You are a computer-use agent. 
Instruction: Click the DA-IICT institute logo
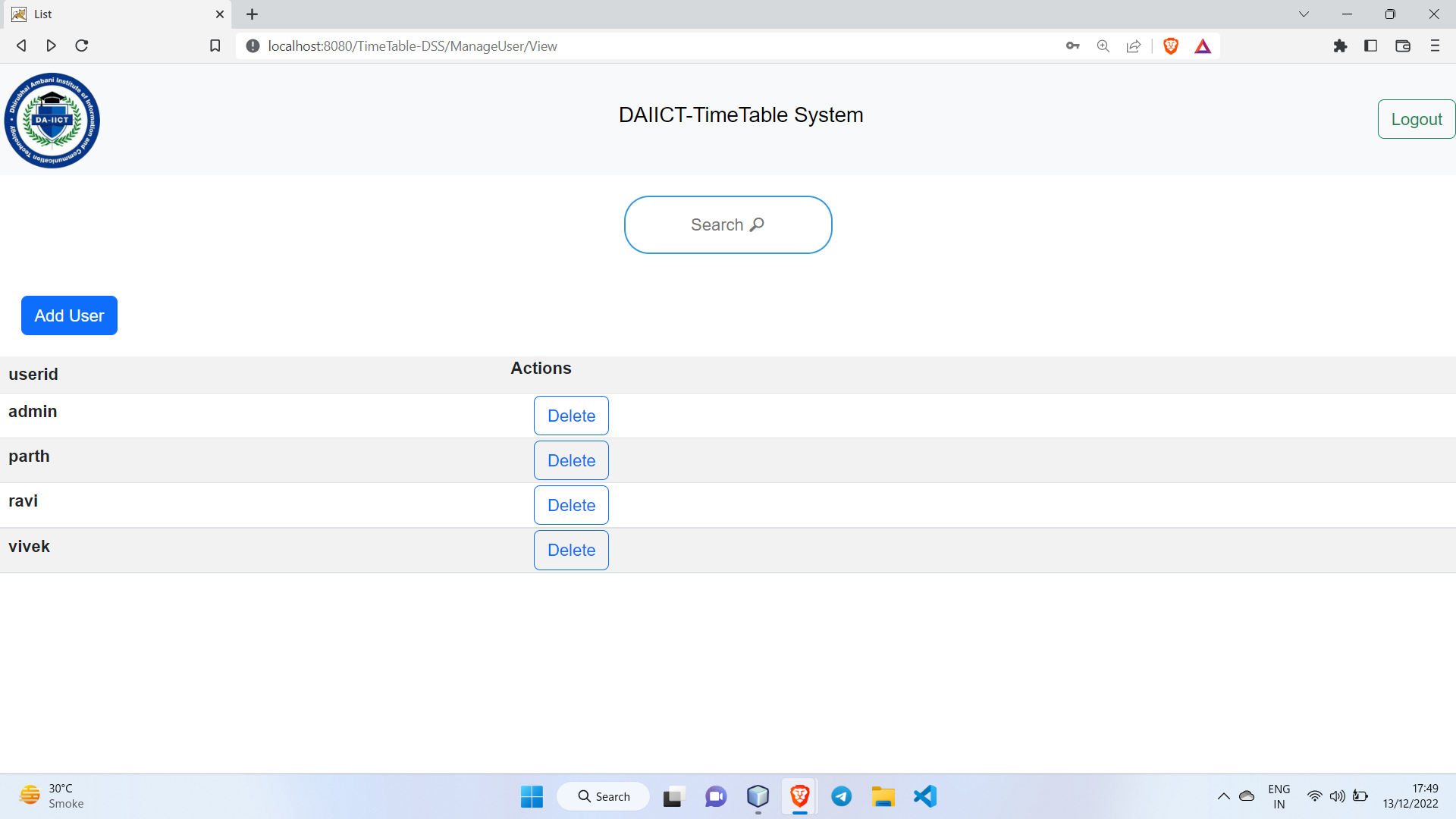(52, 120)
